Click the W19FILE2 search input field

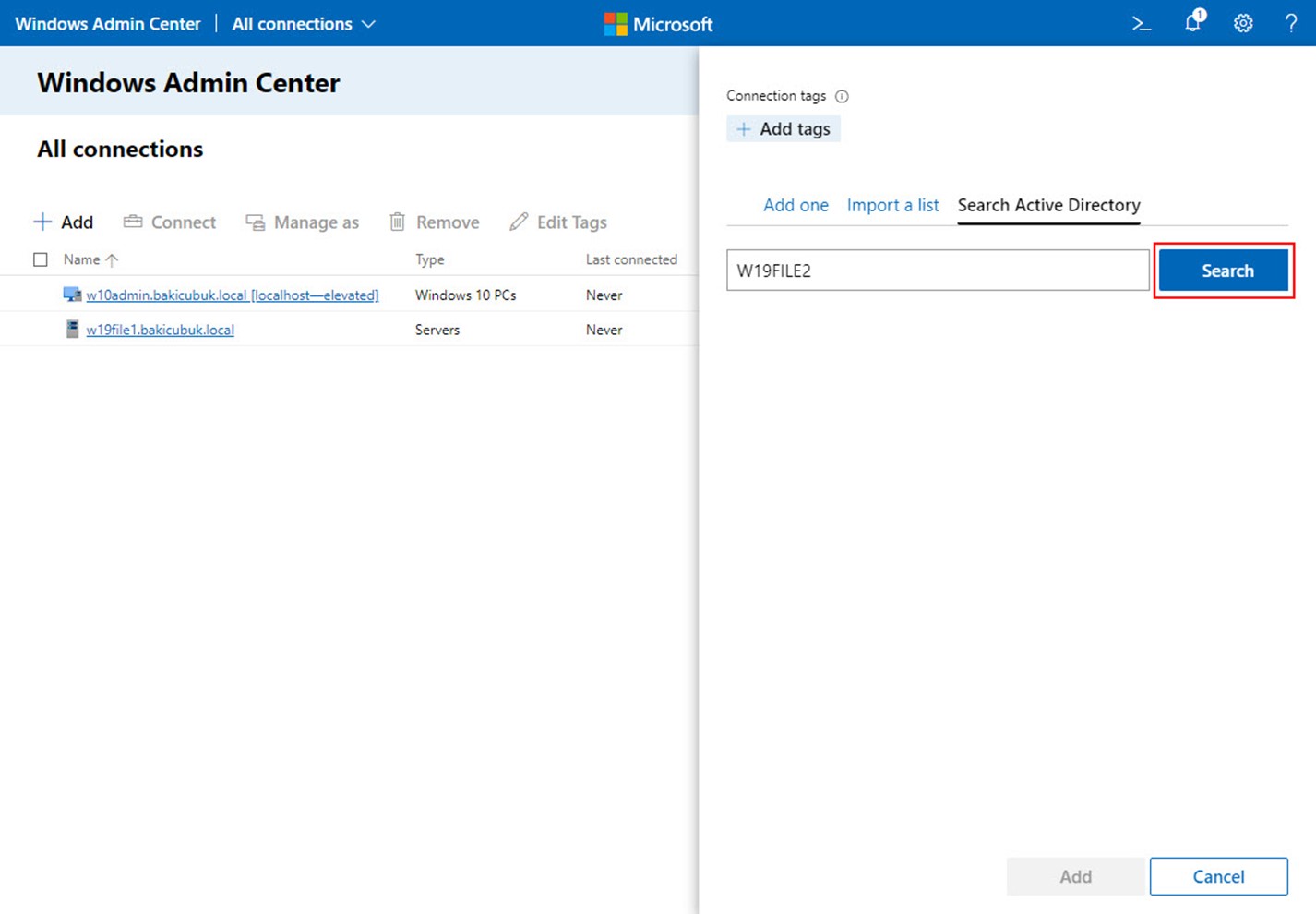point(937,271)
